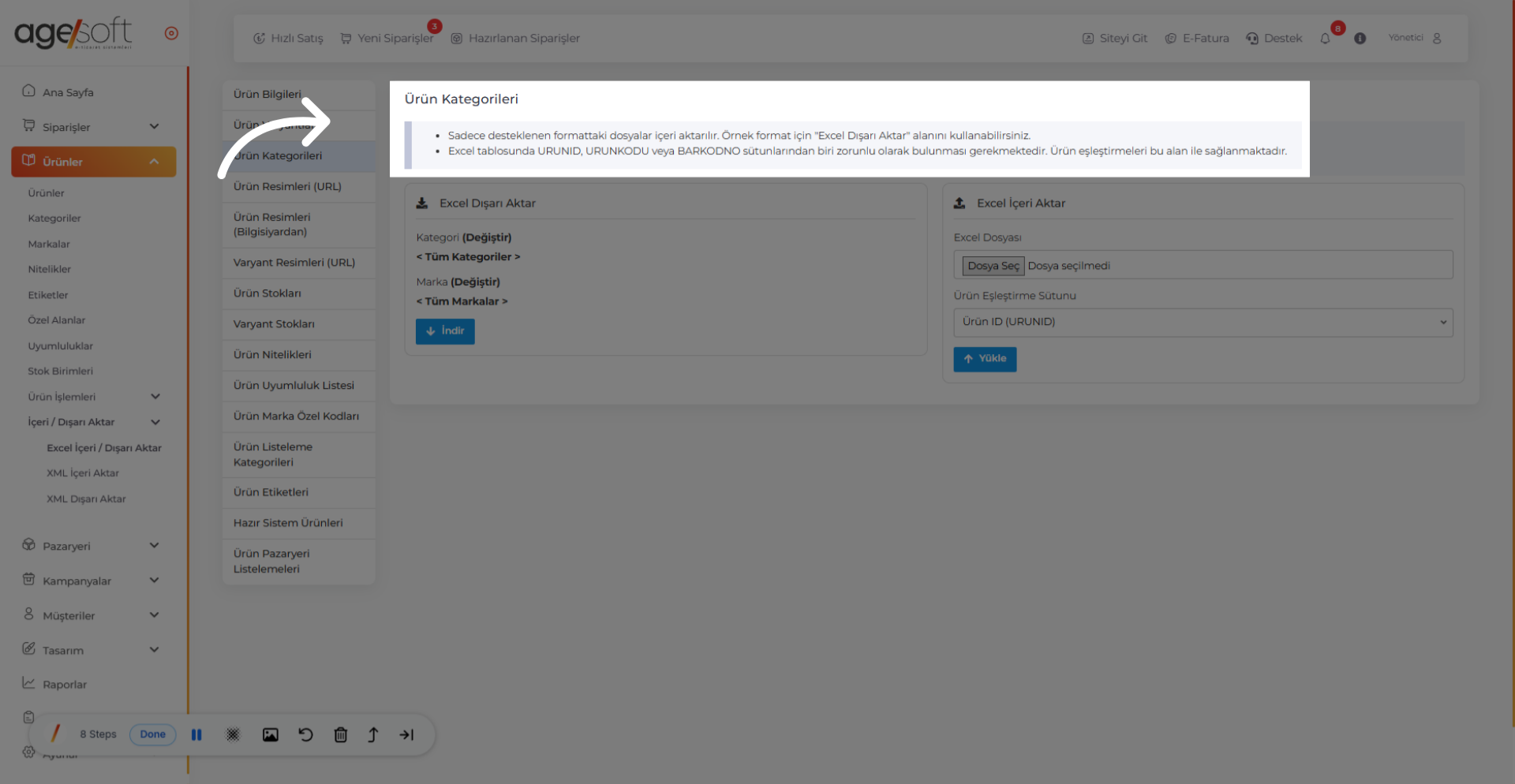Click the İndir download button

[445, 331]
